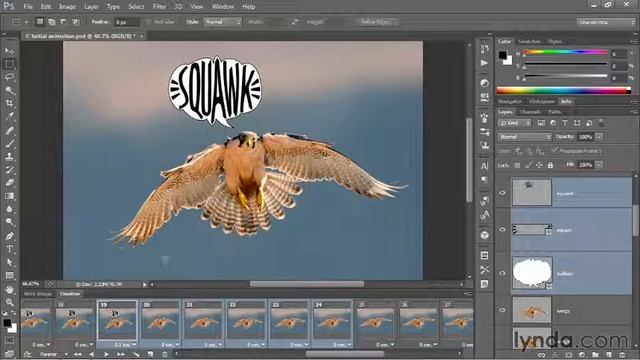The height and width of the screenshot is (360, 640).
Task: Open the Kind layer filter dropdown
Action: 515,123
